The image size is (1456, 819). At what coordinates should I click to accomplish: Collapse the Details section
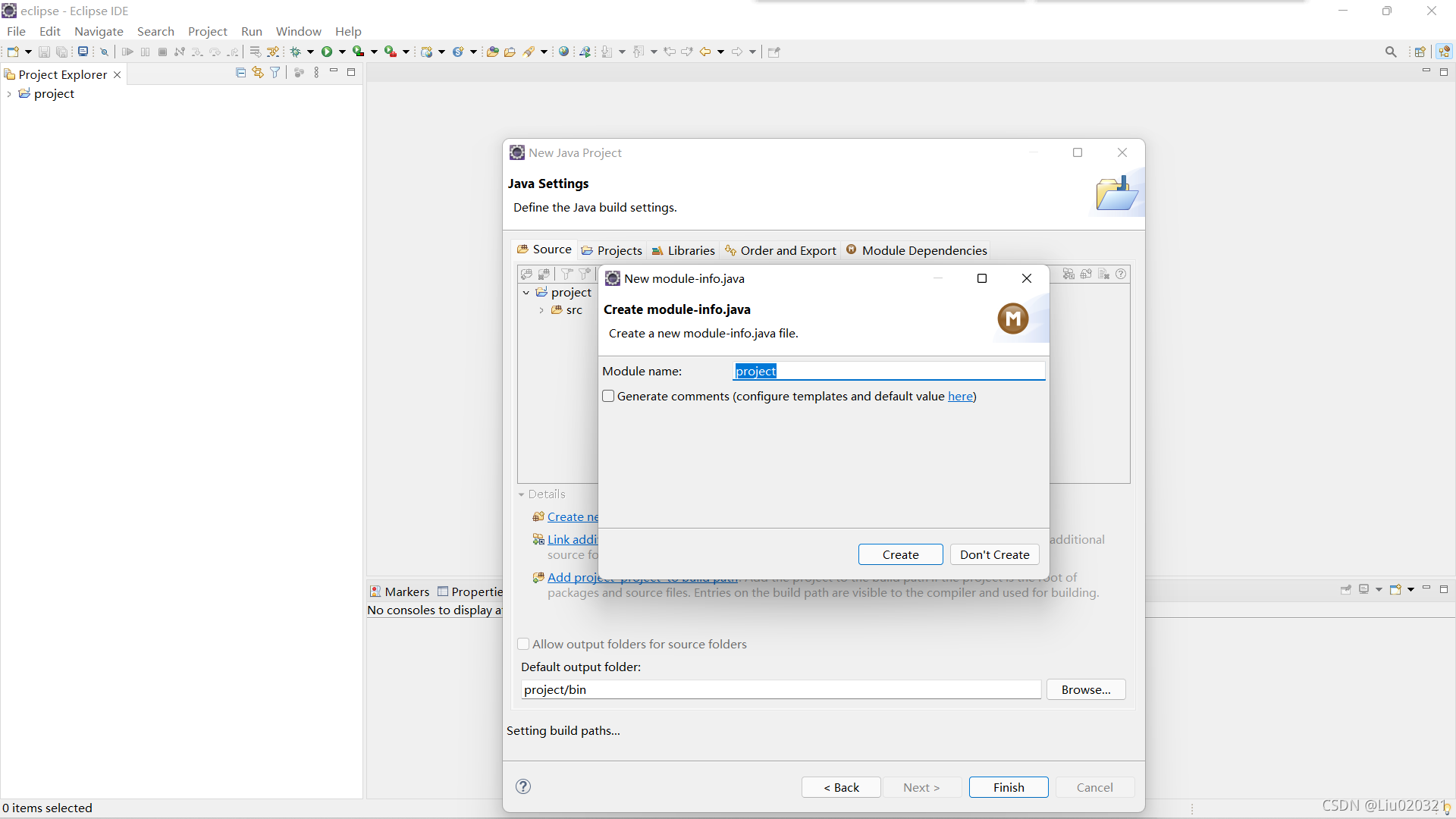tap(522, 494)
